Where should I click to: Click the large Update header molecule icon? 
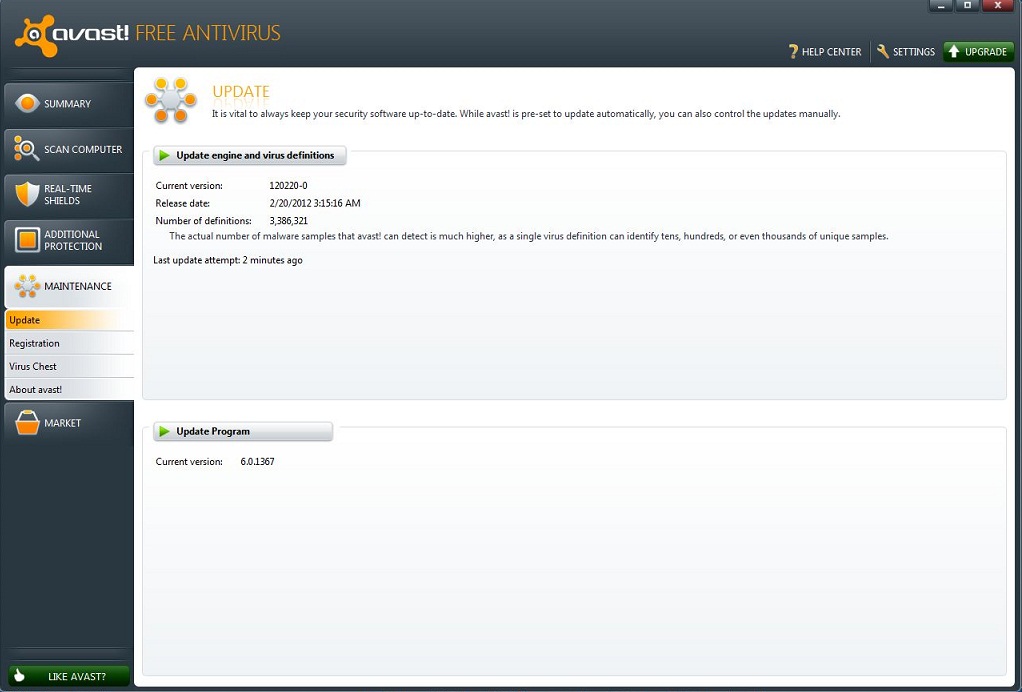pyautogui.click(x=171, y=100)
